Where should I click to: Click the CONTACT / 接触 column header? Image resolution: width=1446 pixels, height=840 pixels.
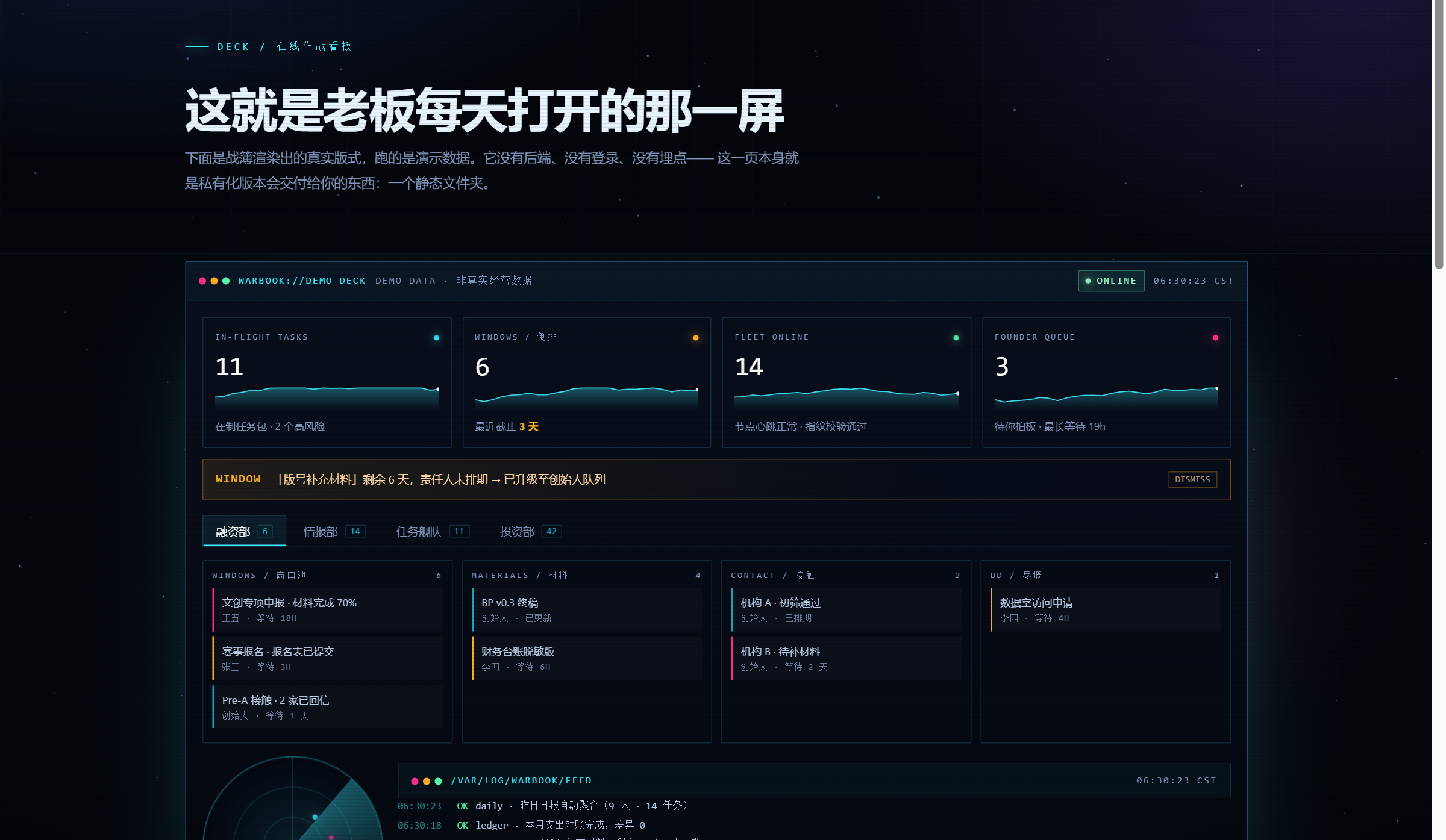(772, 576)
